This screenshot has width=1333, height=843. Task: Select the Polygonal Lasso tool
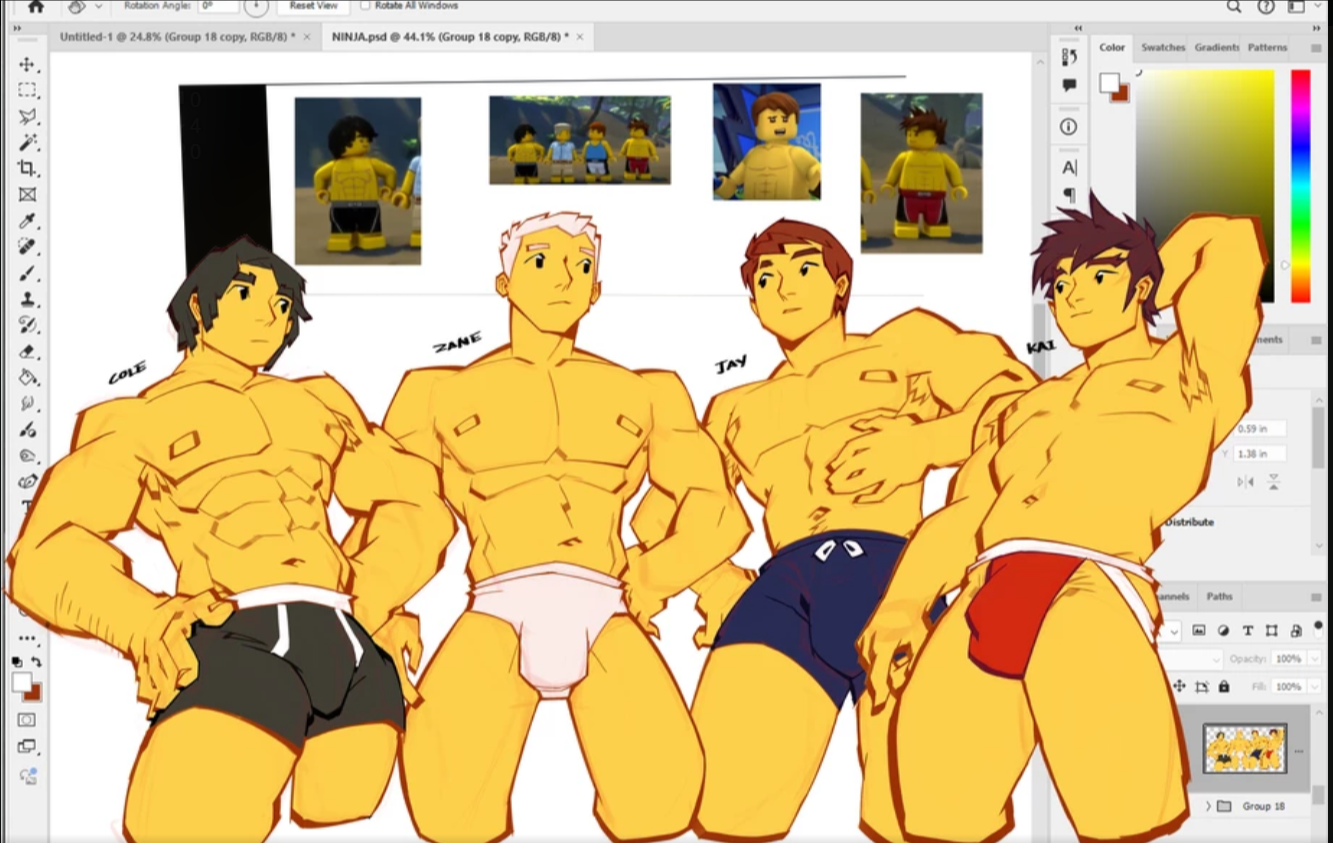tap(27, 116)
